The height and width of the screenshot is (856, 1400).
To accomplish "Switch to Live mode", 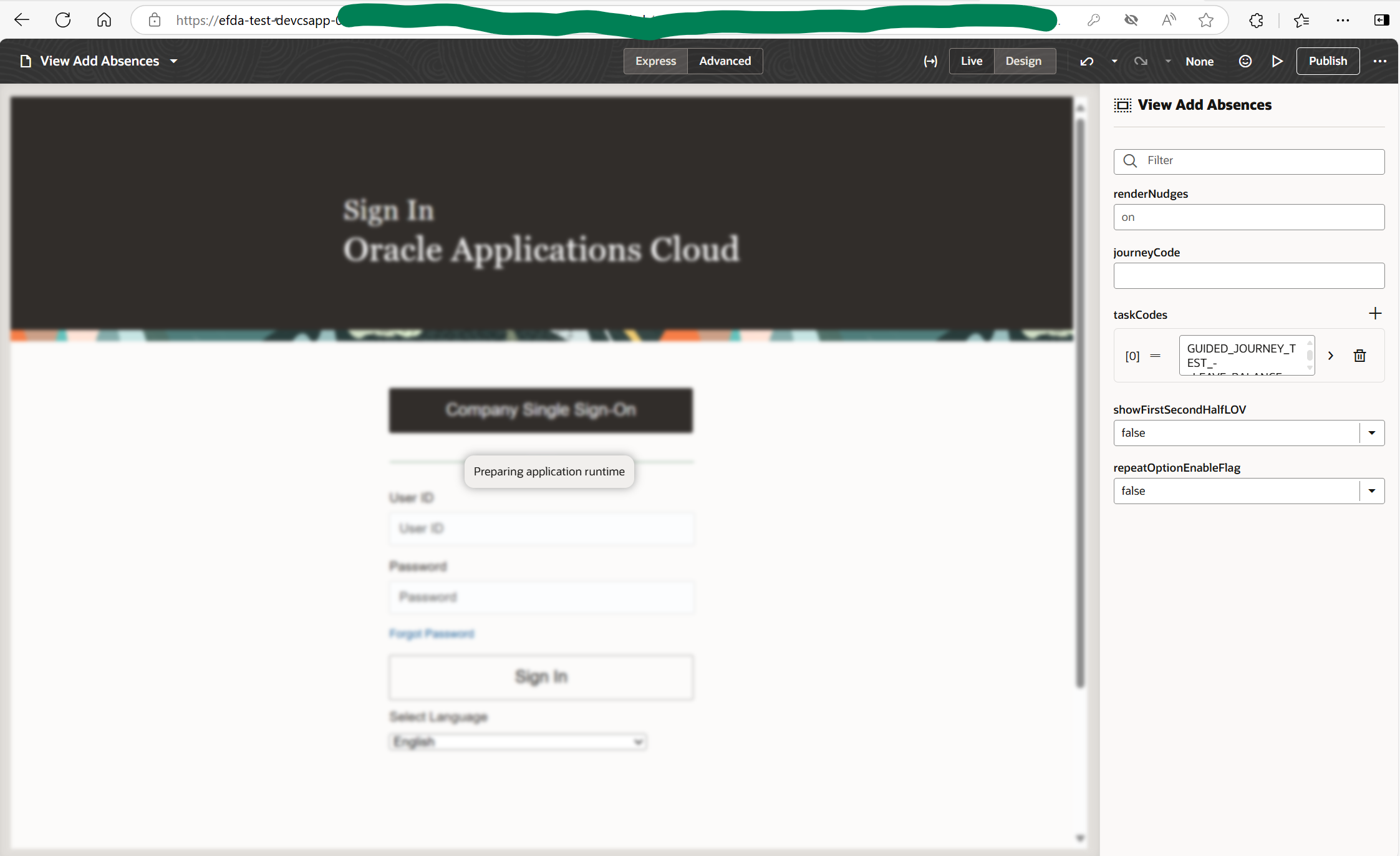I will point(971,61).
